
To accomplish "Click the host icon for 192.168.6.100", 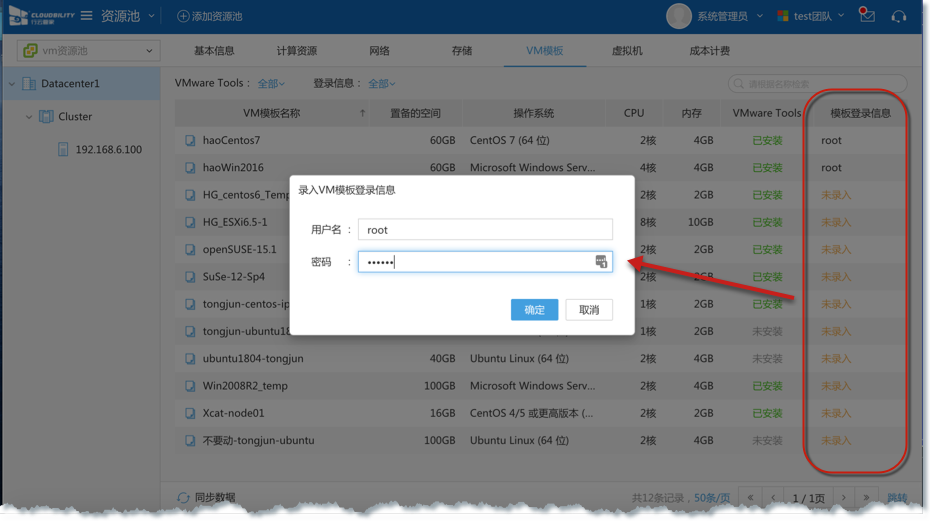I will pyautogui.click(x=63, y=150).
